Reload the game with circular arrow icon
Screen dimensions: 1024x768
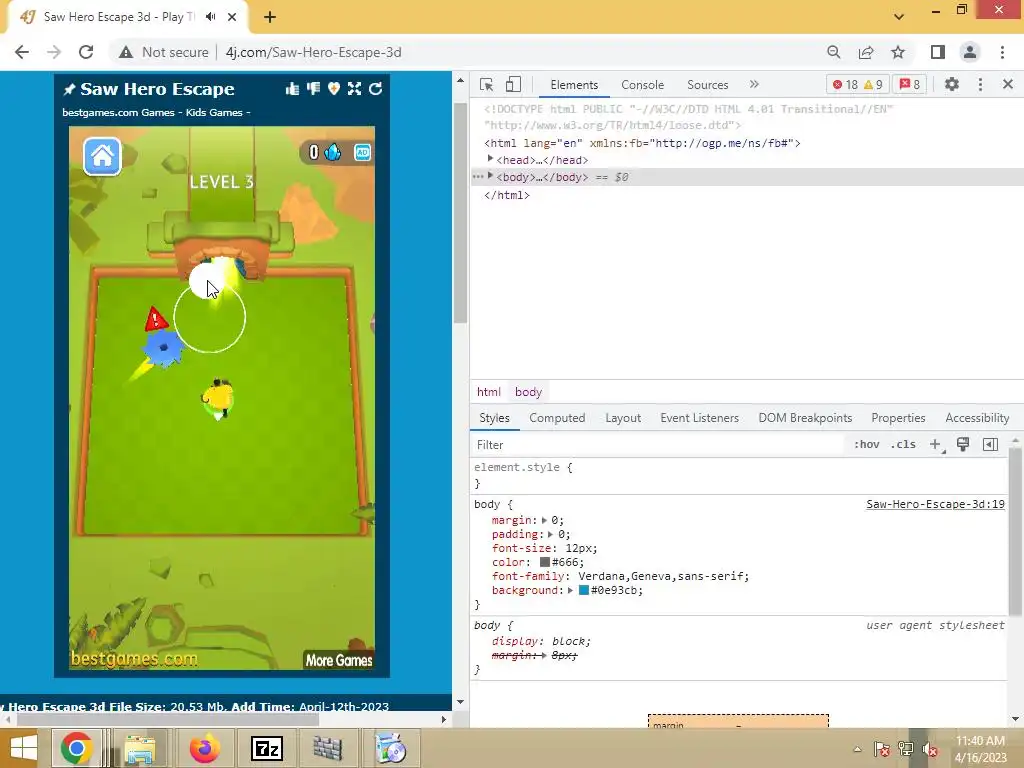[376, 89]
